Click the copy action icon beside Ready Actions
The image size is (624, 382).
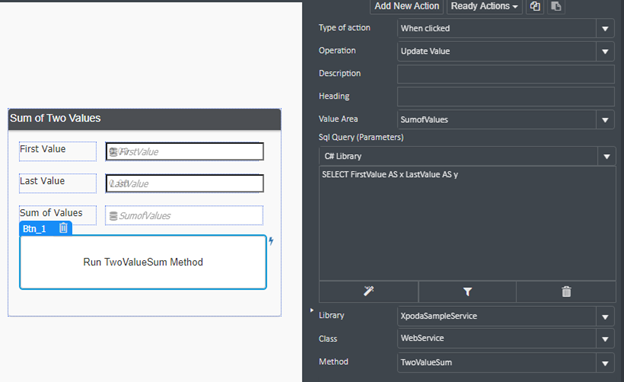(535, 6)
